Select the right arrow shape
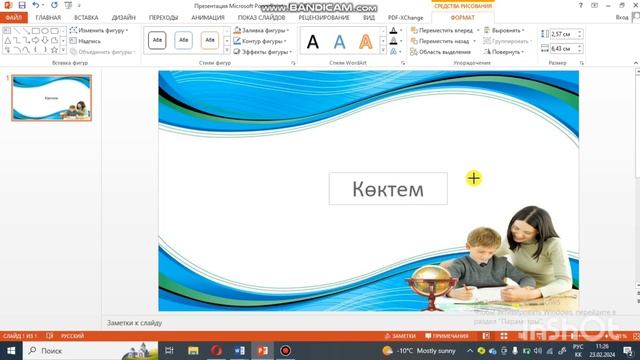 coord(36,40)
